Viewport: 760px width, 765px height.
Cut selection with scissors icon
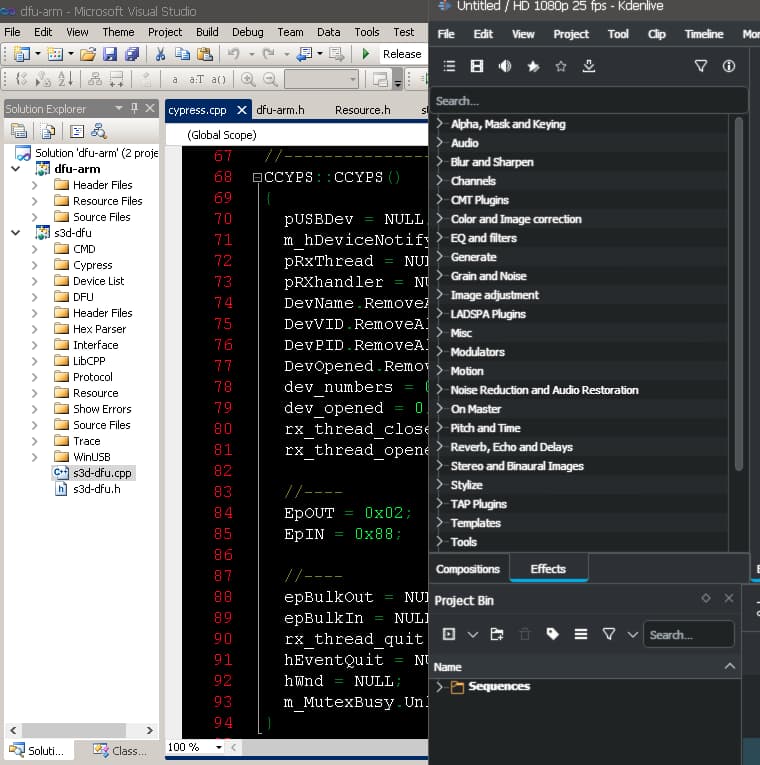coord(160,54)
